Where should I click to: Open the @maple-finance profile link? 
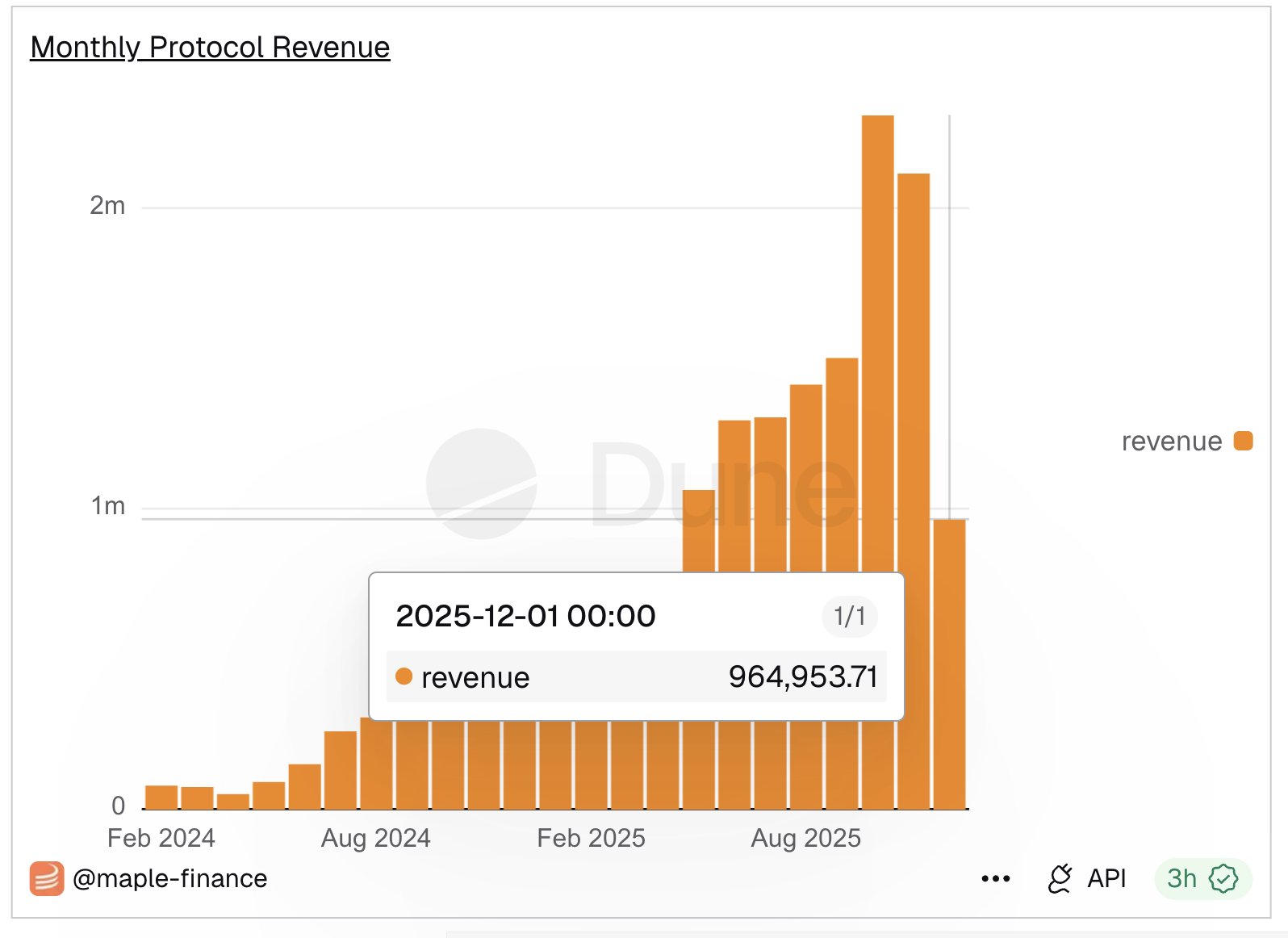point(169,878)
